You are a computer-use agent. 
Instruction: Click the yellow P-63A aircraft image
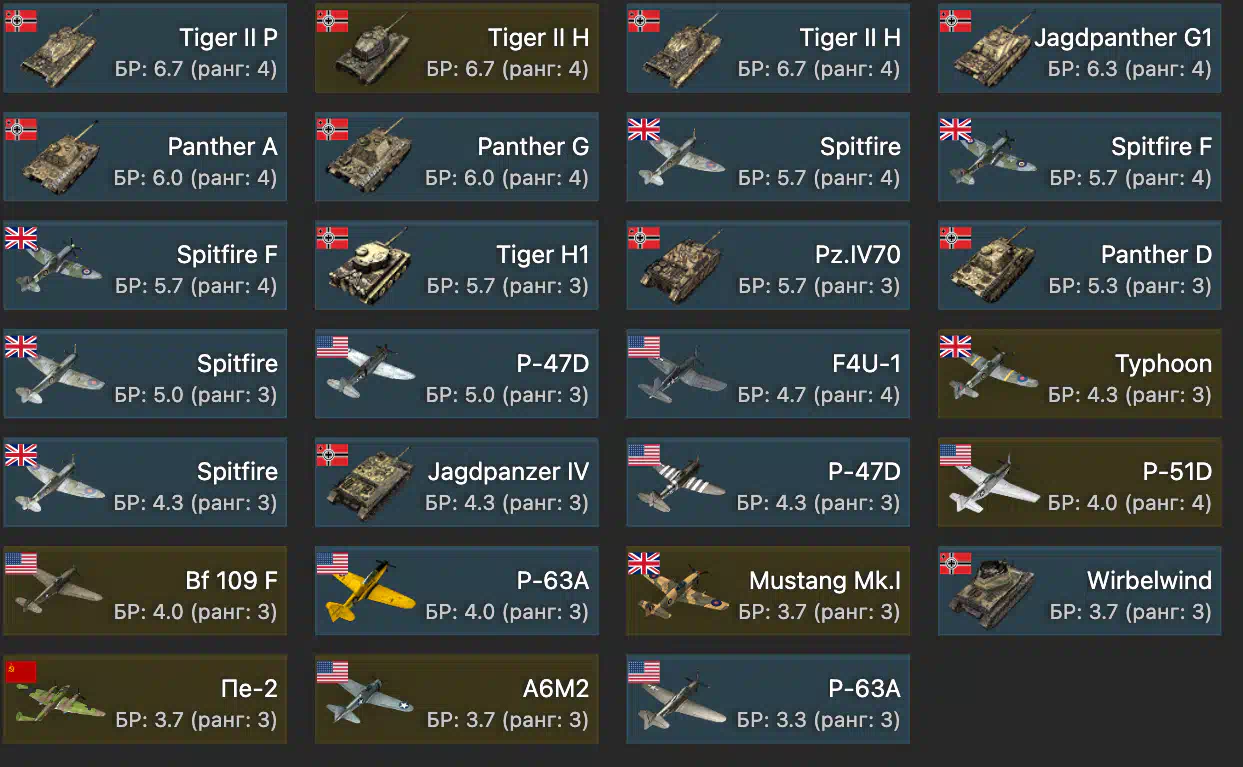point(370,595)
